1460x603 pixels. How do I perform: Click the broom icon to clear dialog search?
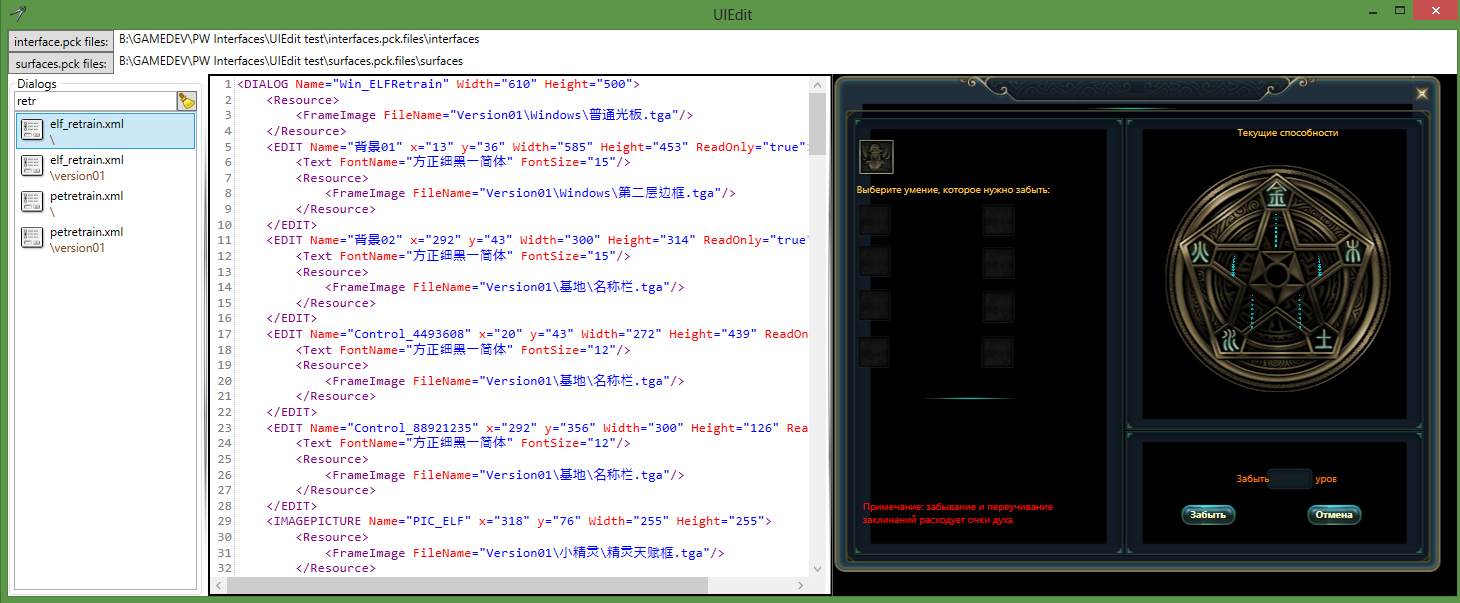(187, 101)
